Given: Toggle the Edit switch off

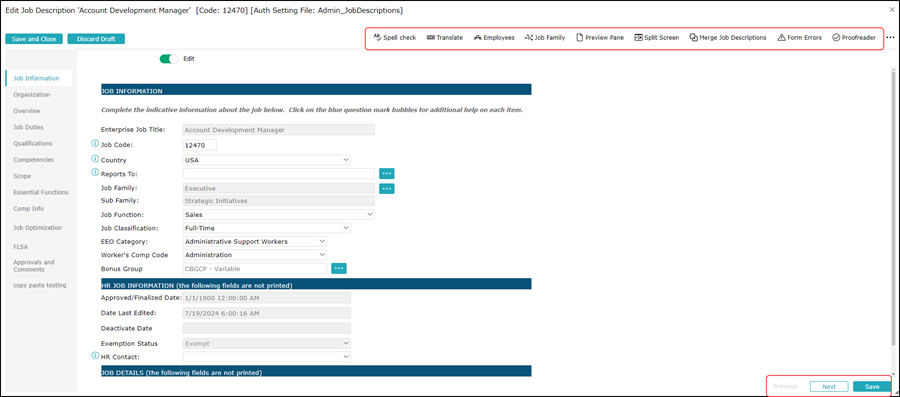Looking at the screenshot, I should tap(169, 59).
